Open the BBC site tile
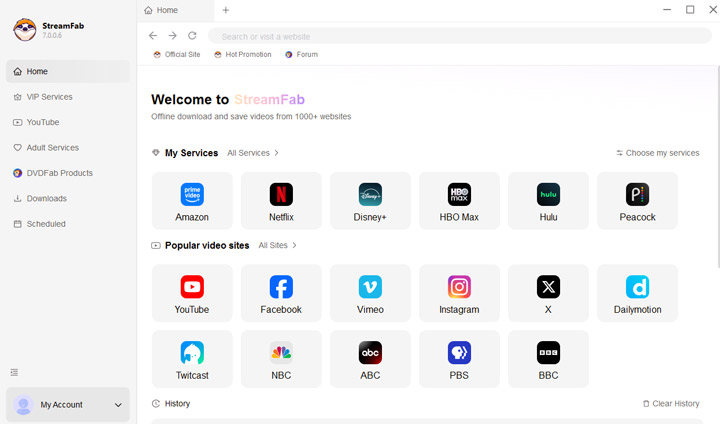This screenshot has width=720, height=424. coord(548,359)
